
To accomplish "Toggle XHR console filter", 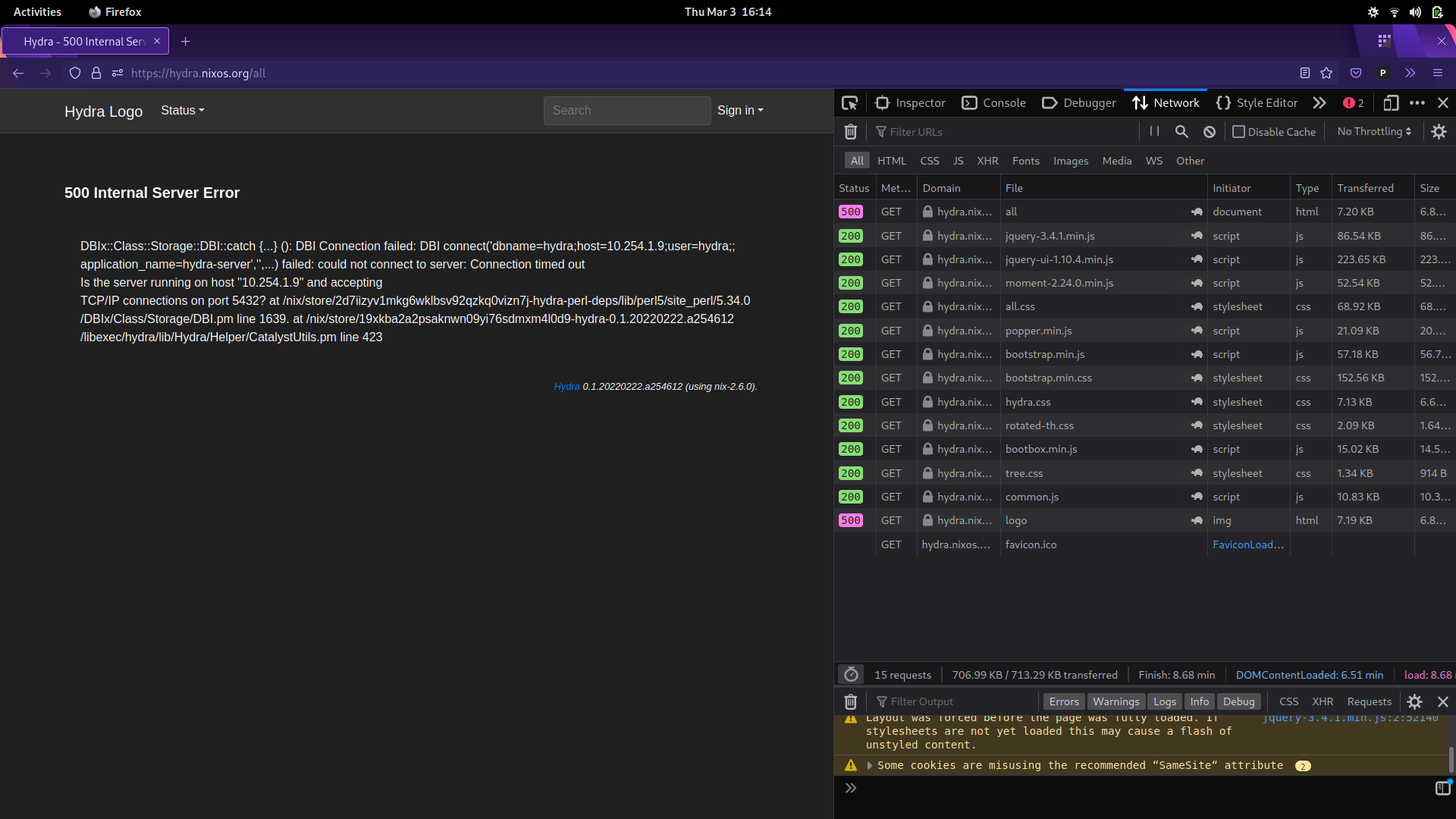I will (x=1323, y=702).
